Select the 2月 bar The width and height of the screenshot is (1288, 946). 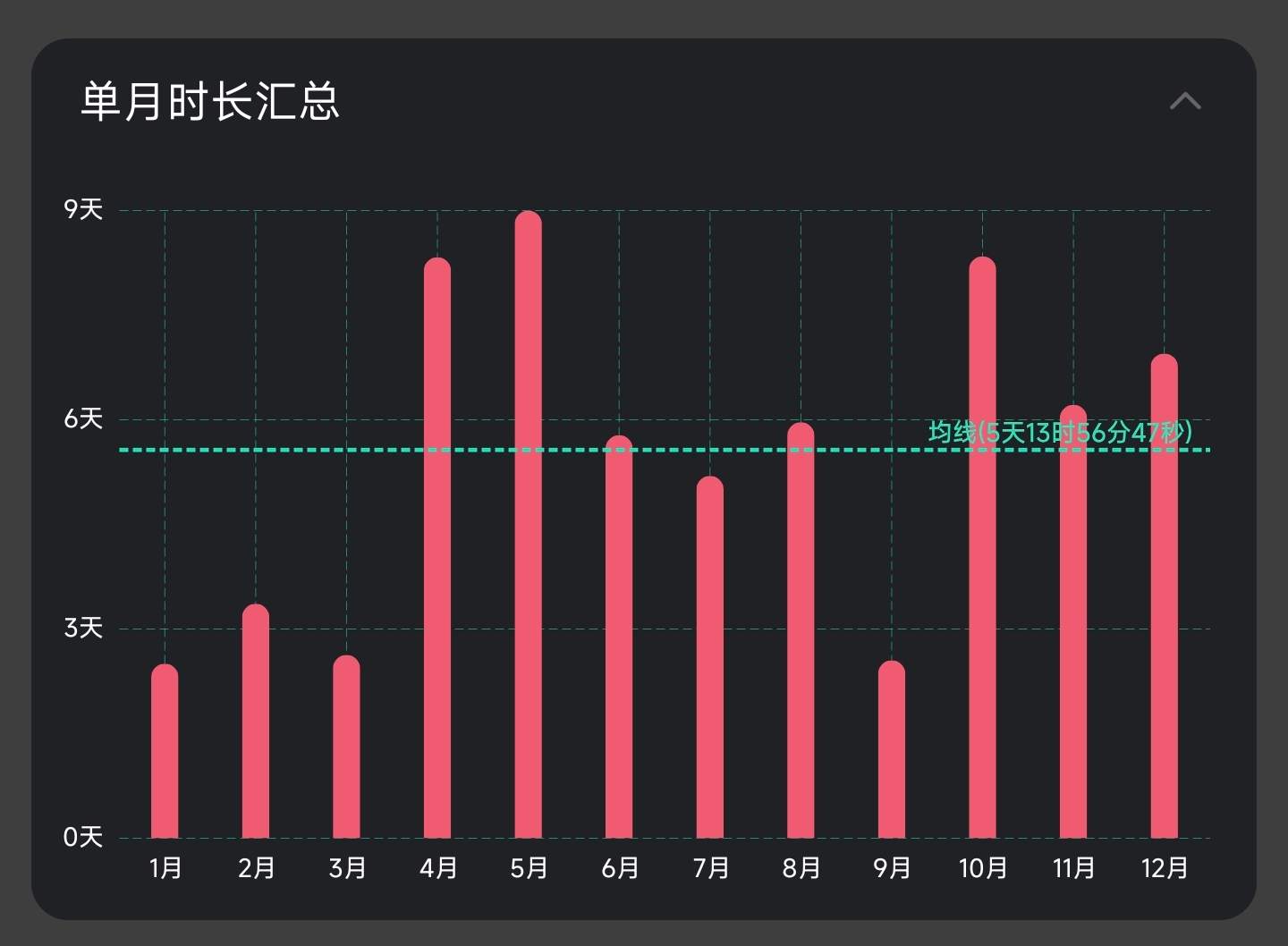pyautogui.click(x=256, y=721)
